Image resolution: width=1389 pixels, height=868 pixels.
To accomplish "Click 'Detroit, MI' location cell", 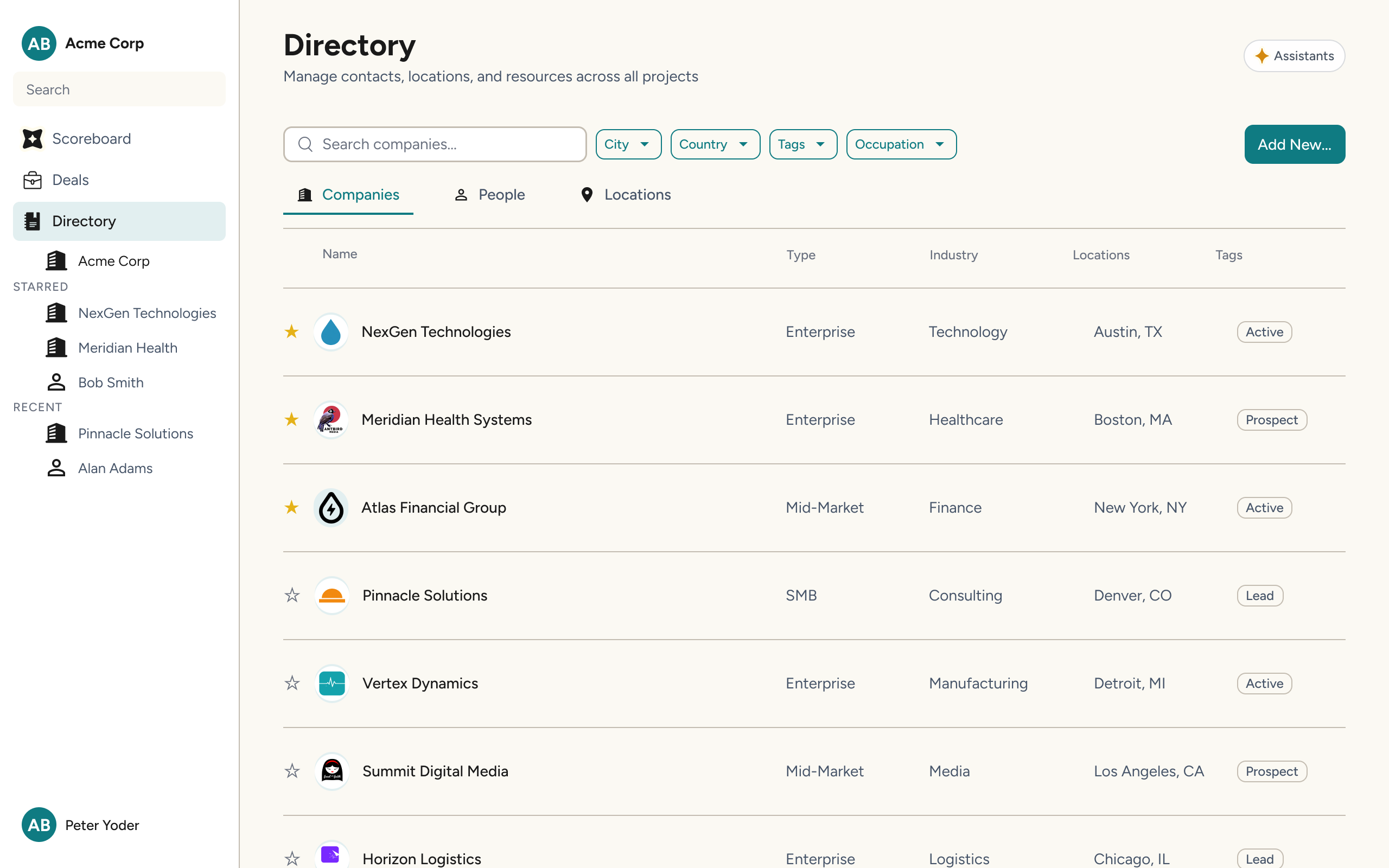I will [1129, 683].
